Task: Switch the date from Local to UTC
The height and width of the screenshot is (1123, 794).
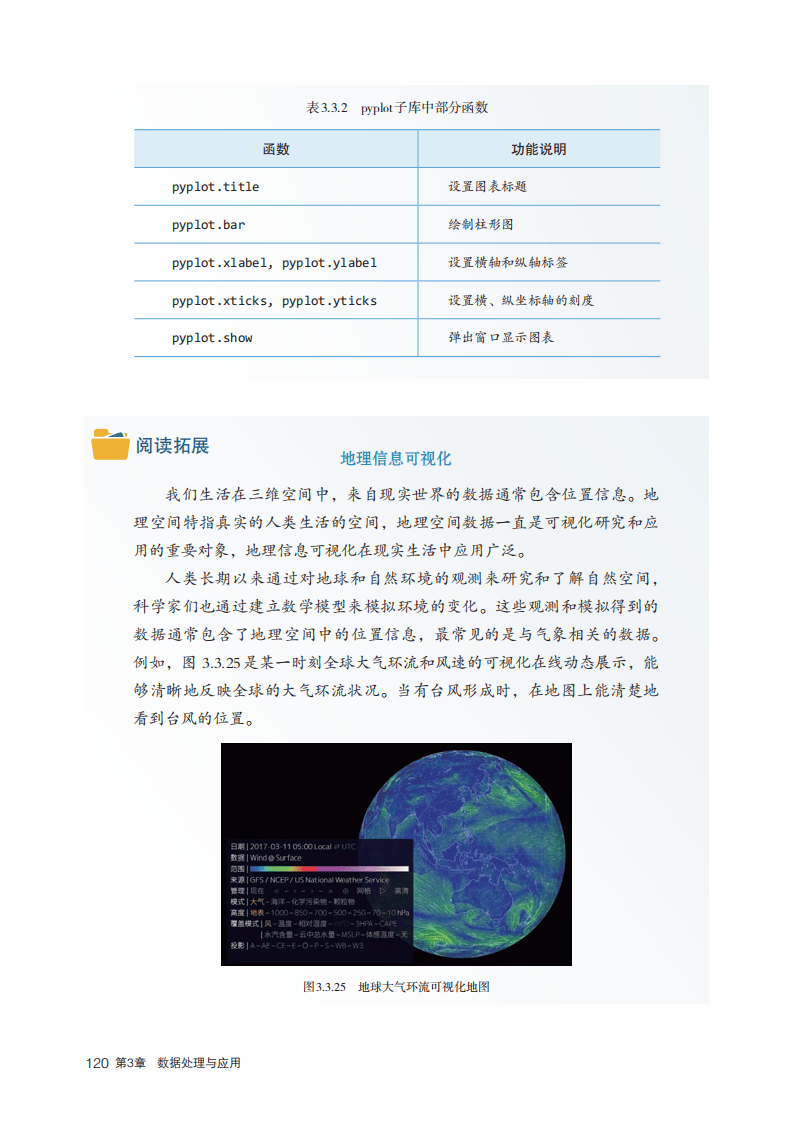Action: [348, 847]
